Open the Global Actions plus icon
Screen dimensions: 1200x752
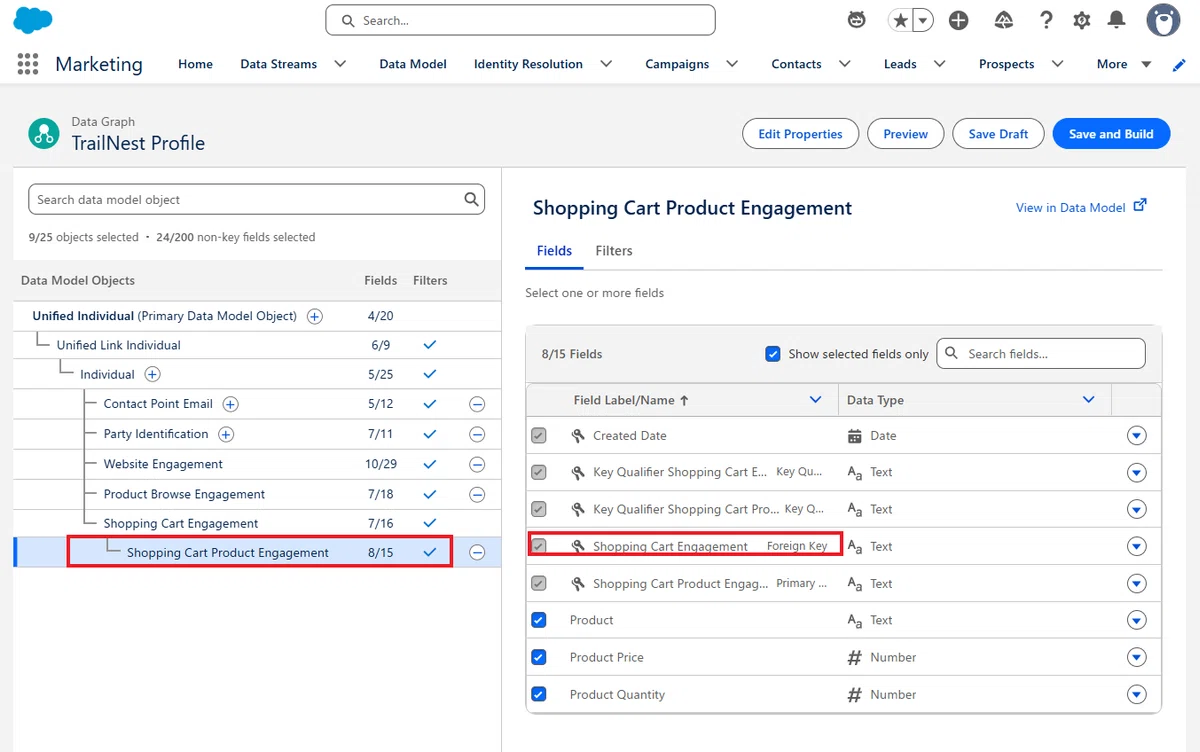coord(958,20)
